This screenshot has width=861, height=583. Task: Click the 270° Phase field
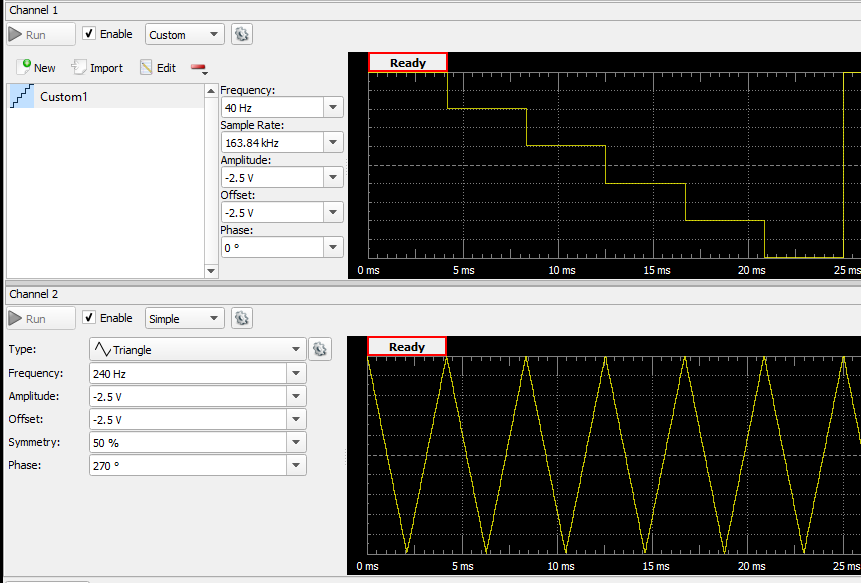187,465
